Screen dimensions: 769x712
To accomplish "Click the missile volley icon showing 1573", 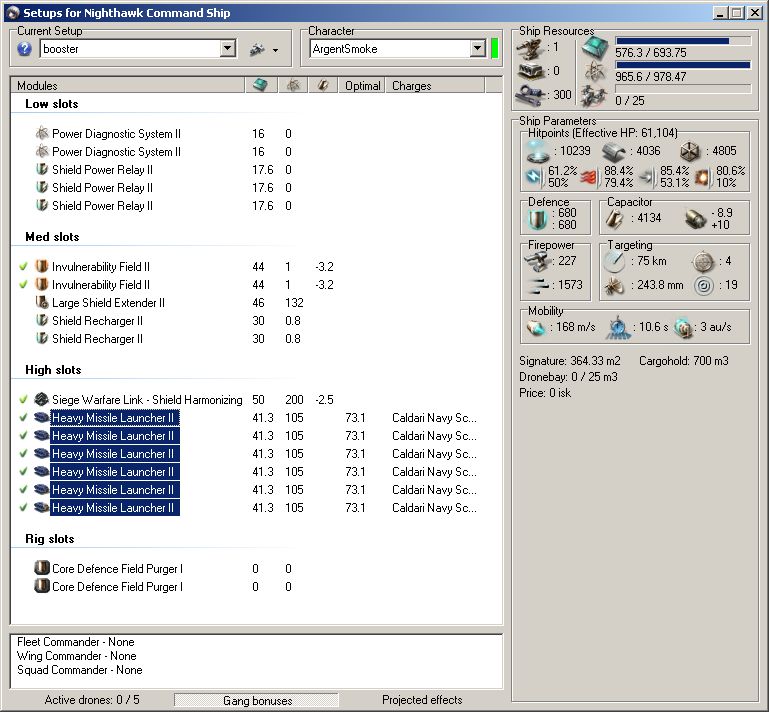I will click(x=537, y=285).
